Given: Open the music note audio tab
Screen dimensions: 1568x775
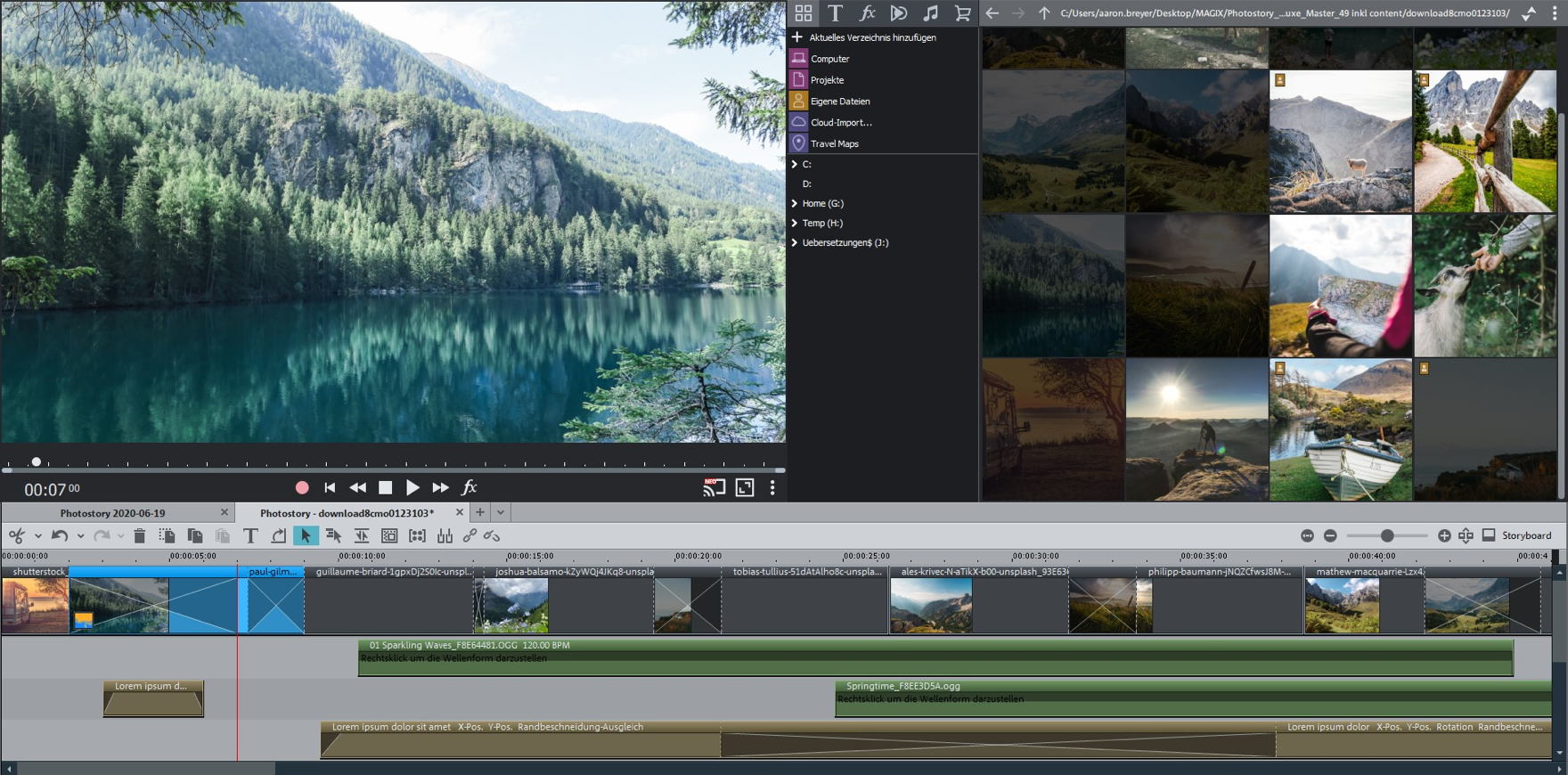Looking at the screenshot, I should pos(930,13).
